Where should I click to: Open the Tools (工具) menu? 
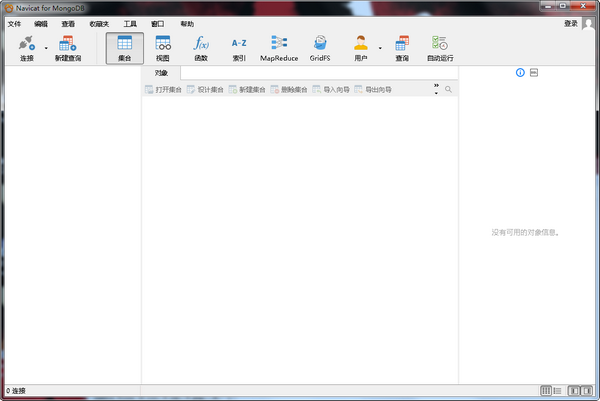coord(130,23)
